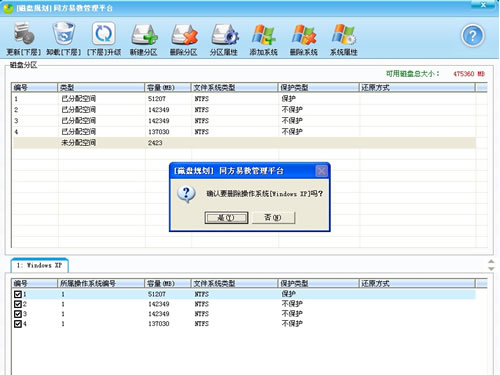500x375 pixels.
Task: Click lower table 所属操作系统编号 header
Action: tap(101, 284)
